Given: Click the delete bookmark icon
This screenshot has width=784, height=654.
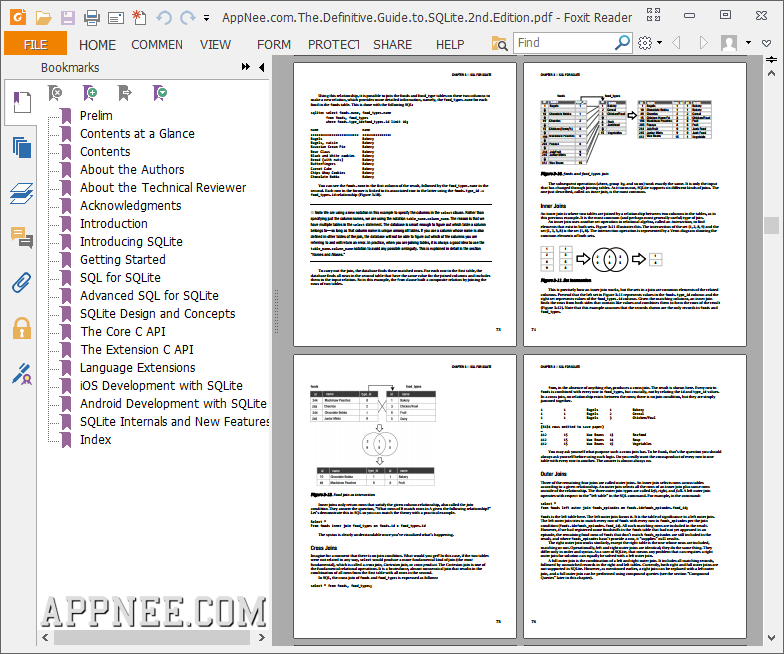Looking at the screenshot, I should point(55,93).
